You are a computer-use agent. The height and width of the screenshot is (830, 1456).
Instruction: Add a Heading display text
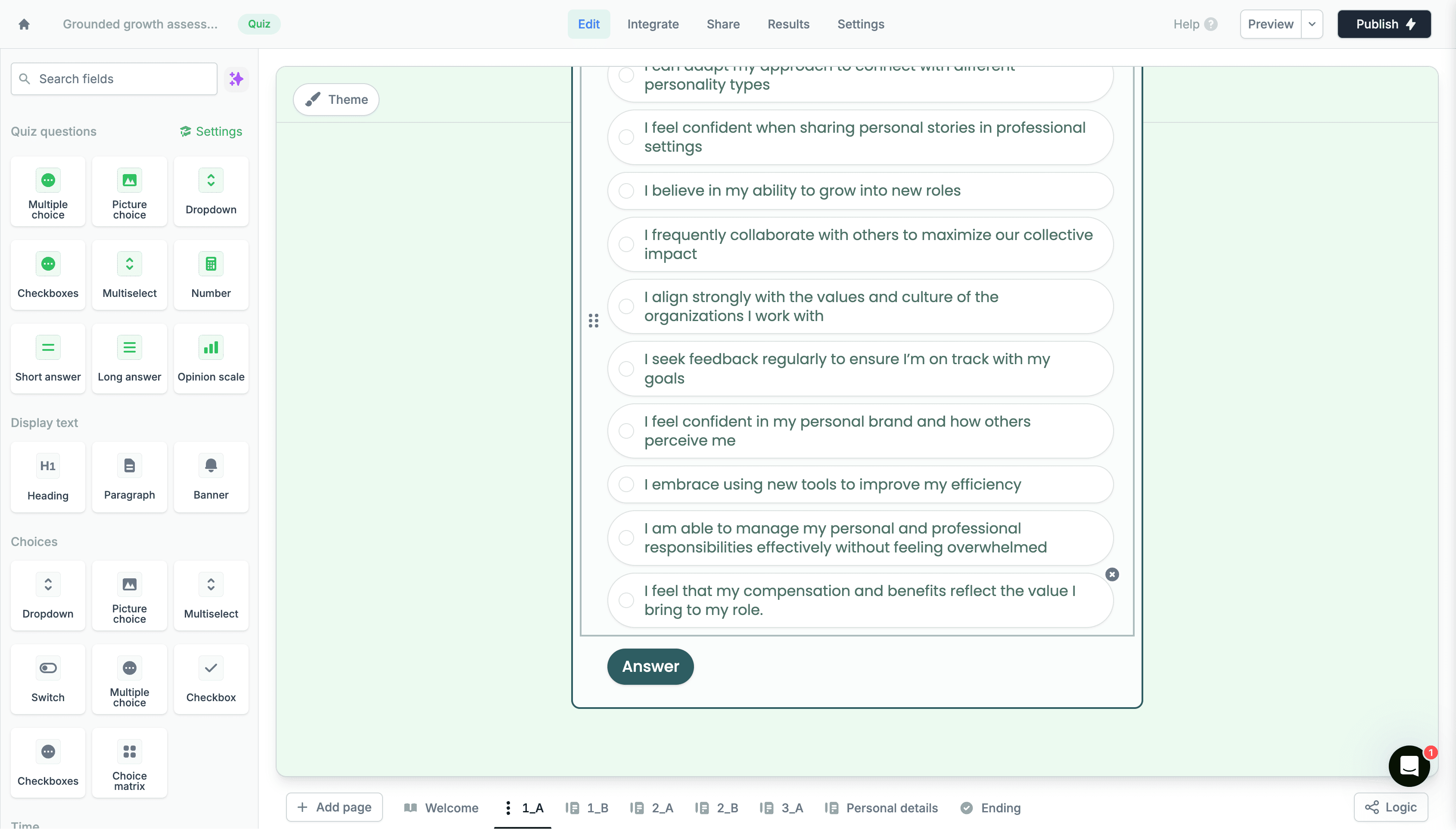pos(48,478)
